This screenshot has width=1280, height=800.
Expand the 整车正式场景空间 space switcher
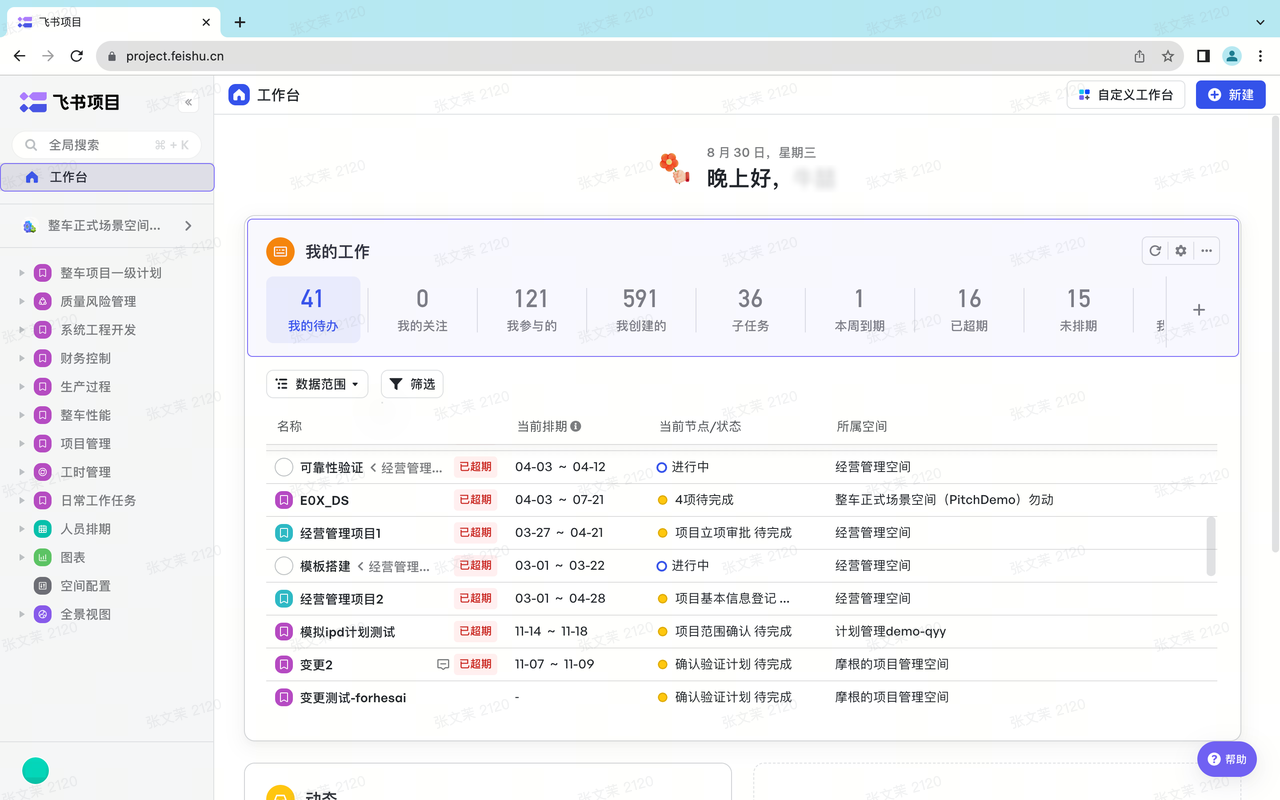(x=188, y=226)
